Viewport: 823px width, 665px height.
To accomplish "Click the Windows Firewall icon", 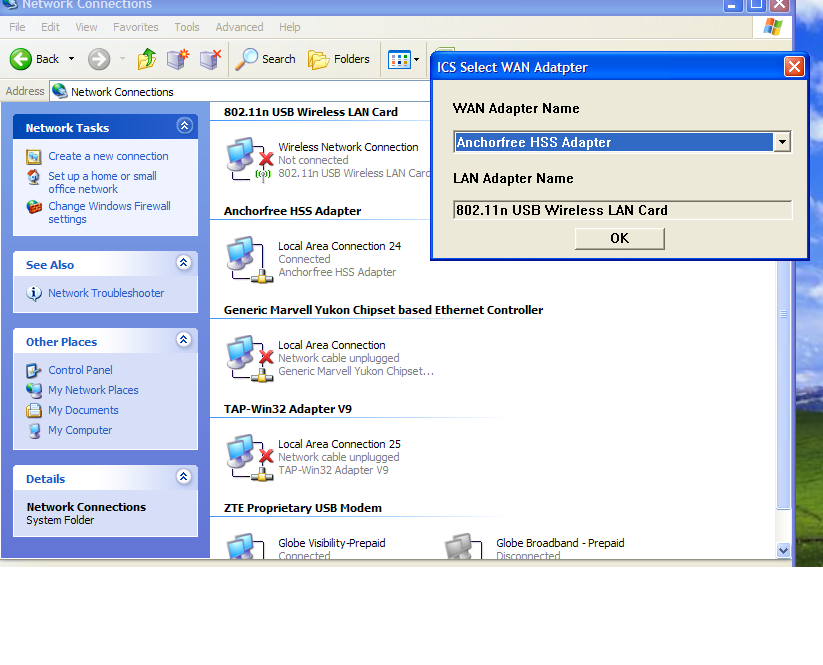I will click(34, 207).
